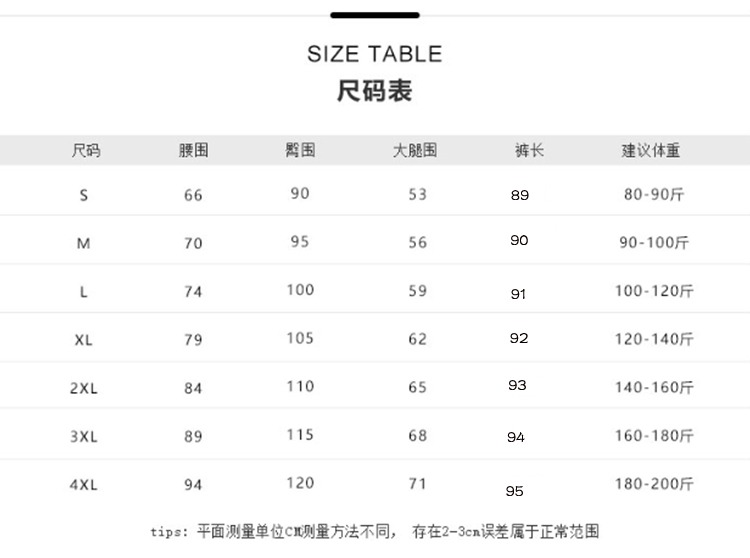Select the 4XL size row label
The width and height of the screenshot is (750, 558).
point(84,485)
